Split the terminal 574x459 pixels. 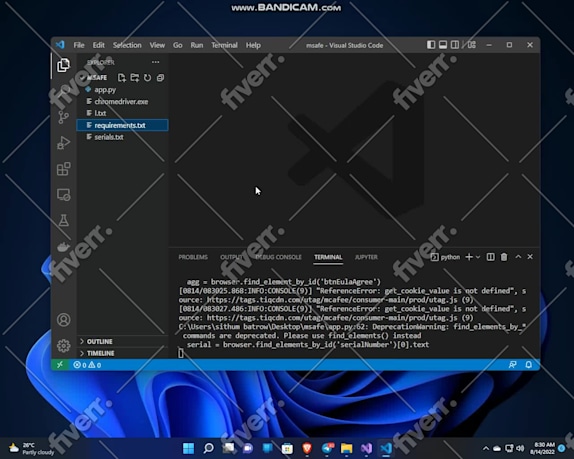[x=491, y=257]
